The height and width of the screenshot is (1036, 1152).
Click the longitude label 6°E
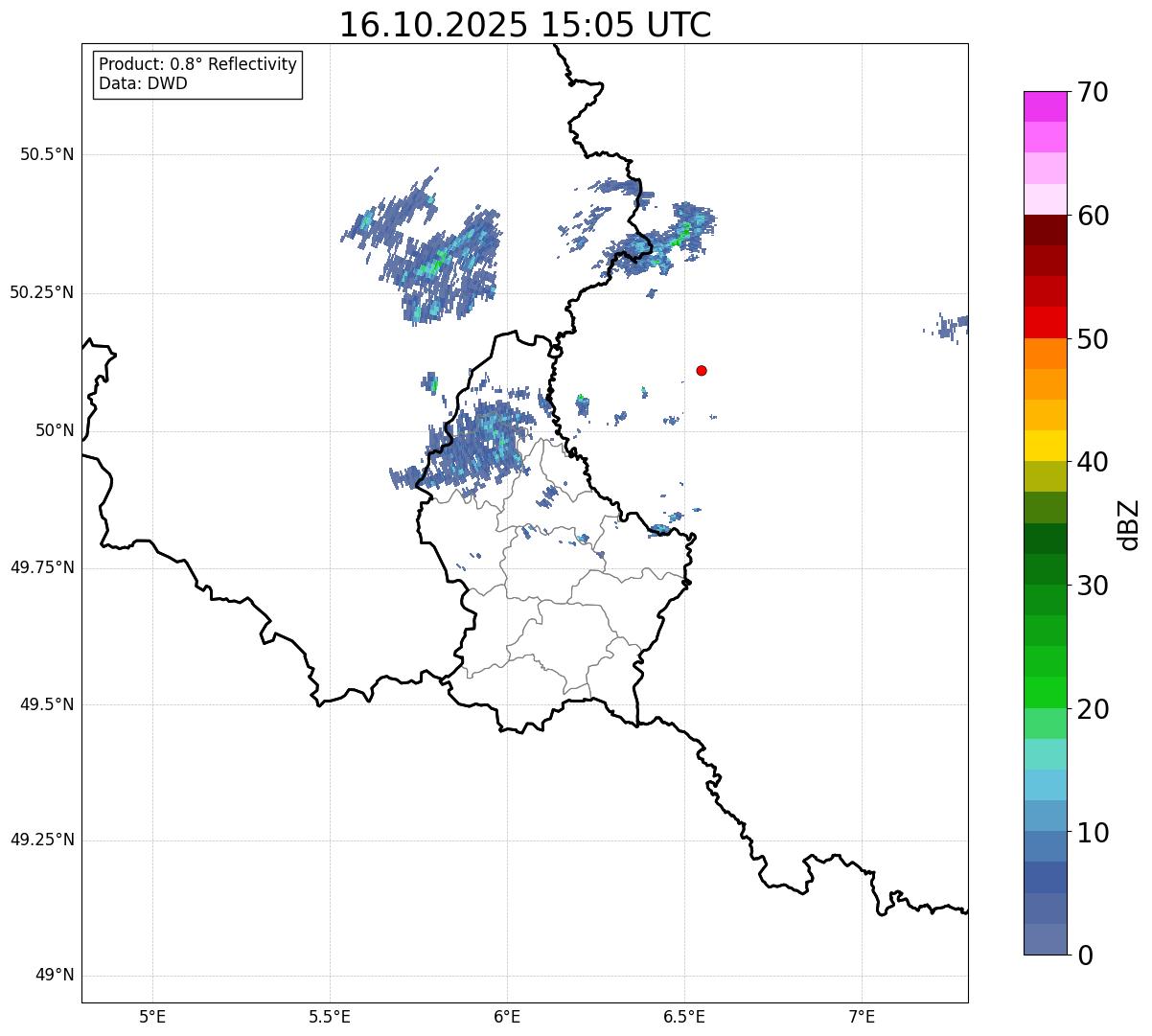tap(507, 1016)
